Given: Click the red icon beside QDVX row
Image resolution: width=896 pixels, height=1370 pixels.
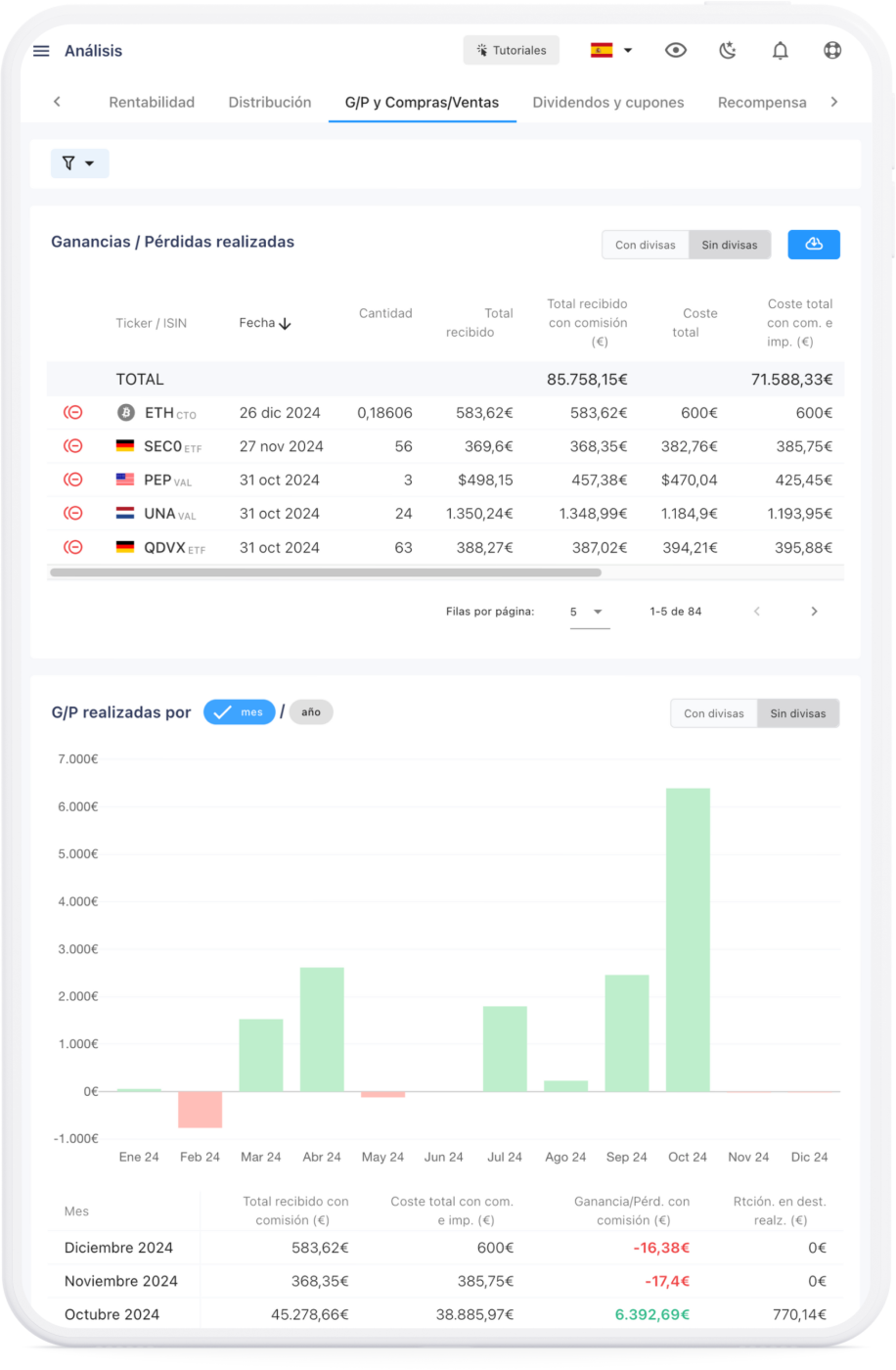Looking at the screenshot, I should [x=73, y=547].
